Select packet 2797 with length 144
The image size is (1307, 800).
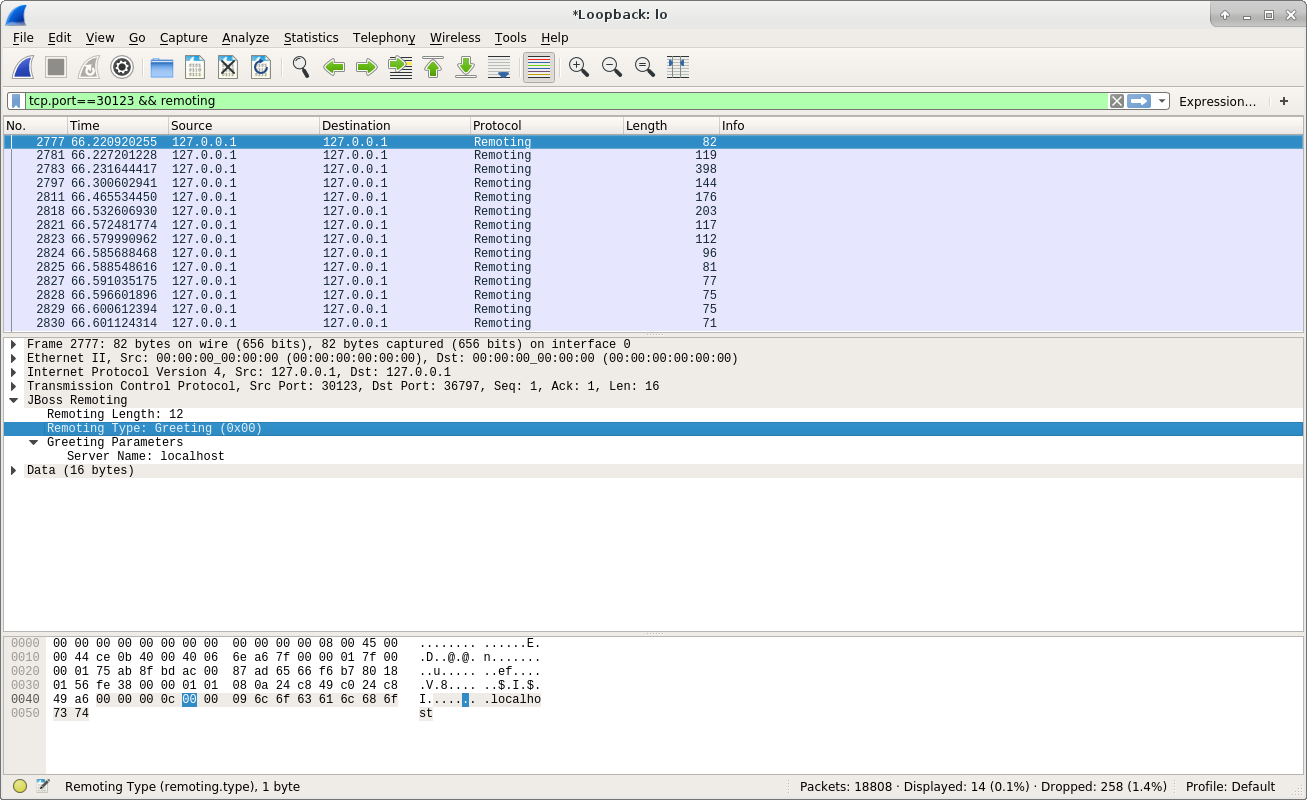(x=653, y=183)
